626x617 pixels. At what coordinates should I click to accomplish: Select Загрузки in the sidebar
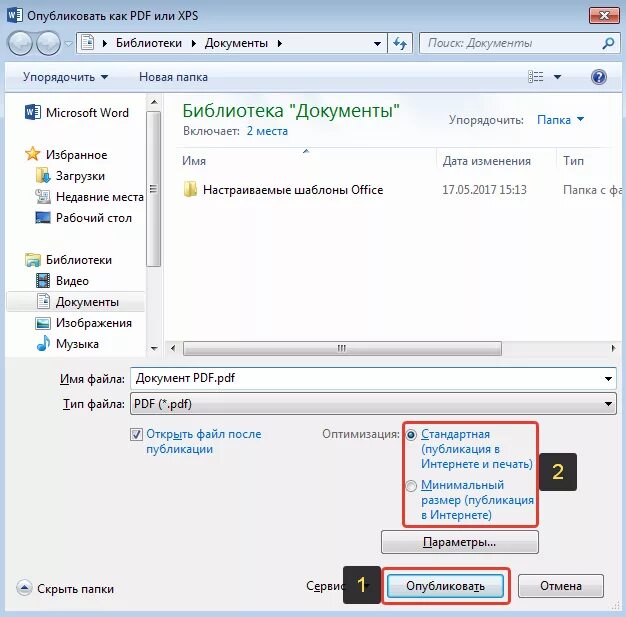[80, 176]
